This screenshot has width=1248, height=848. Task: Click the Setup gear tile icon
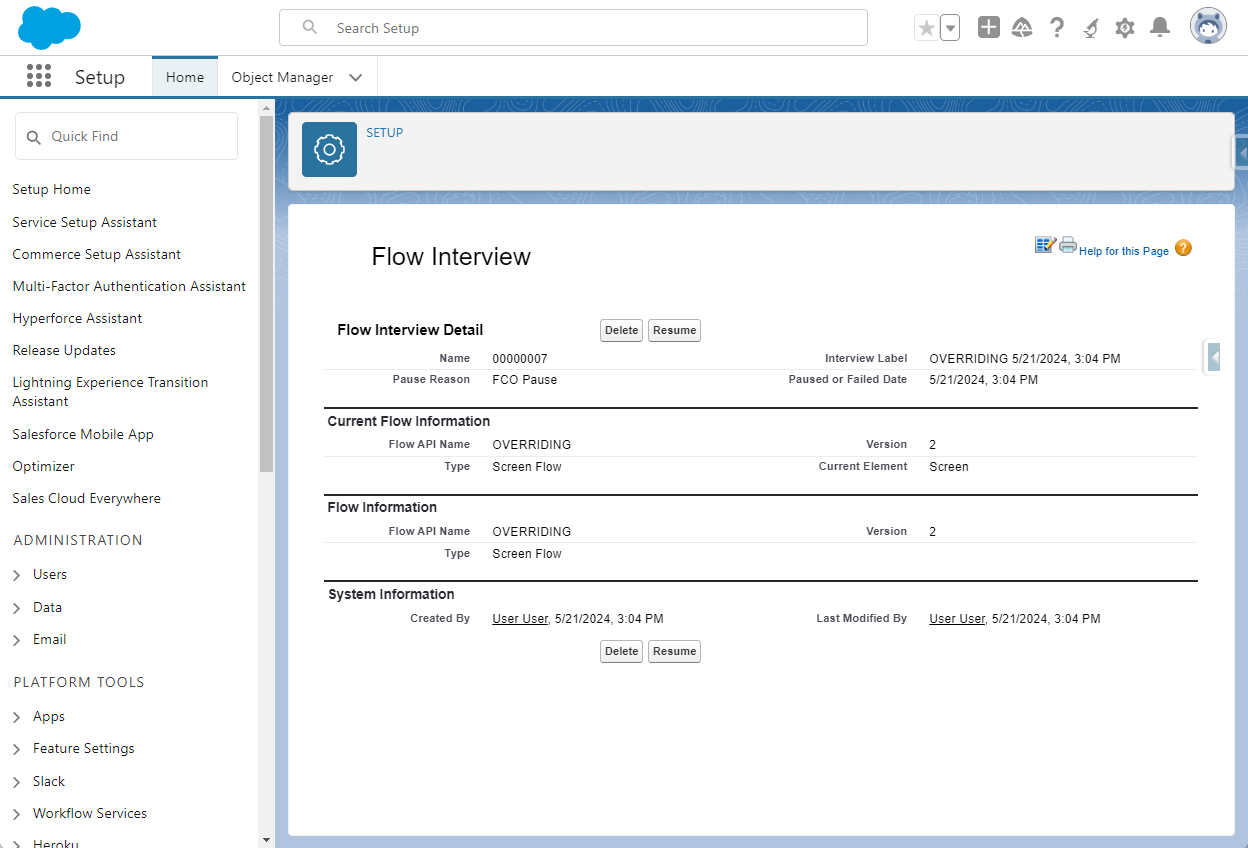point(329,149)
